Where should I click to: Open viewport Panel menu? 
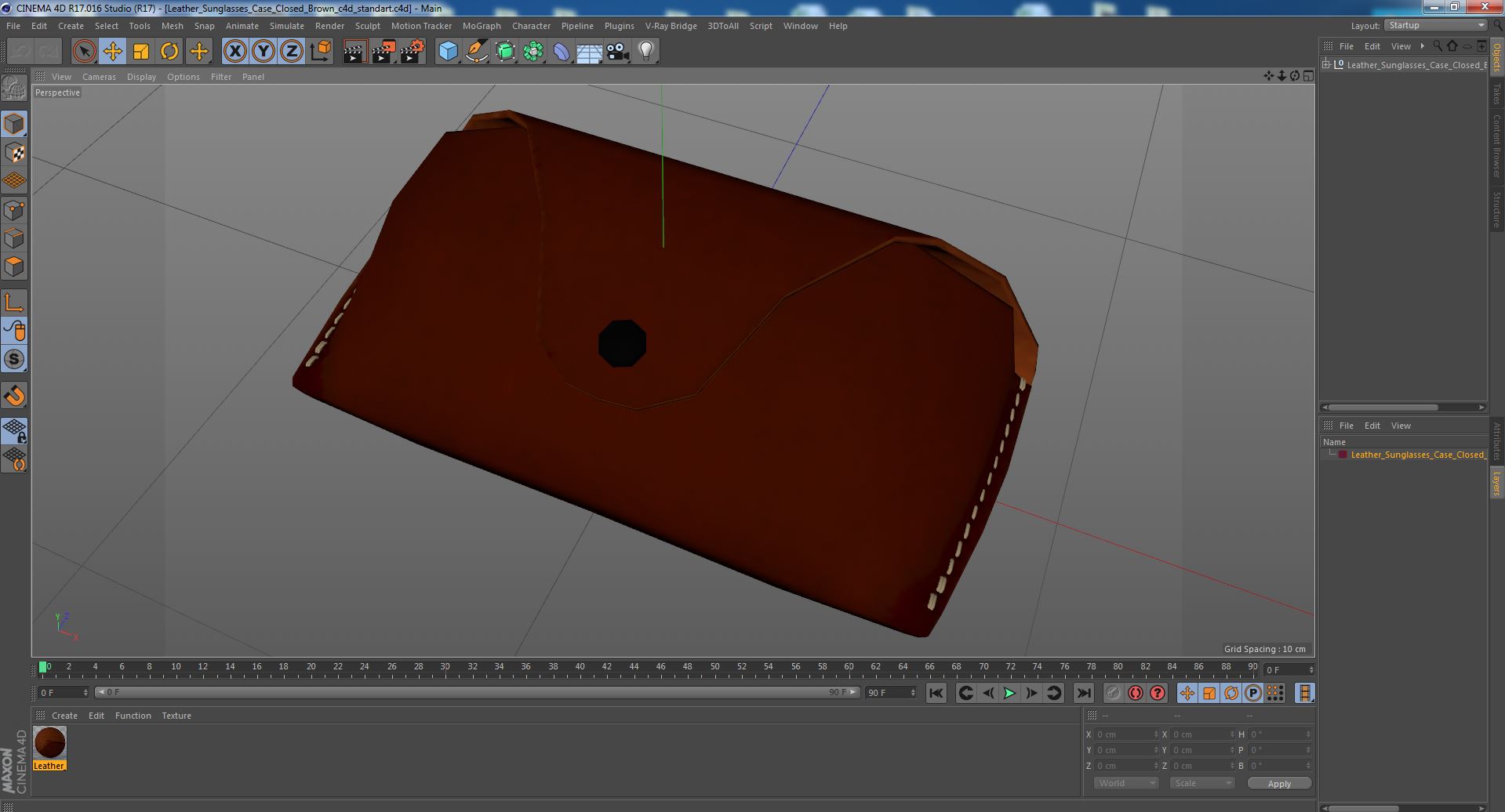(253, 77)
